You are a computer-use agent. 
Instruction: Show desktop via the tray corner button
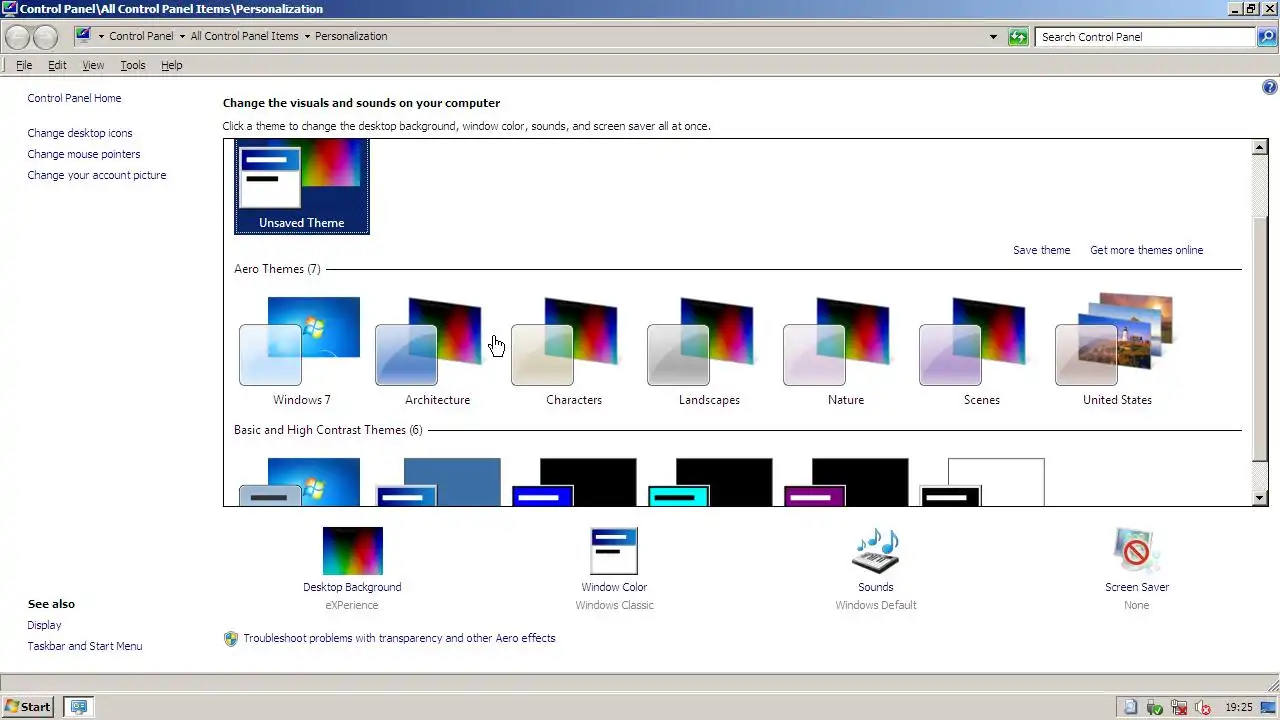pos(1269,707)
